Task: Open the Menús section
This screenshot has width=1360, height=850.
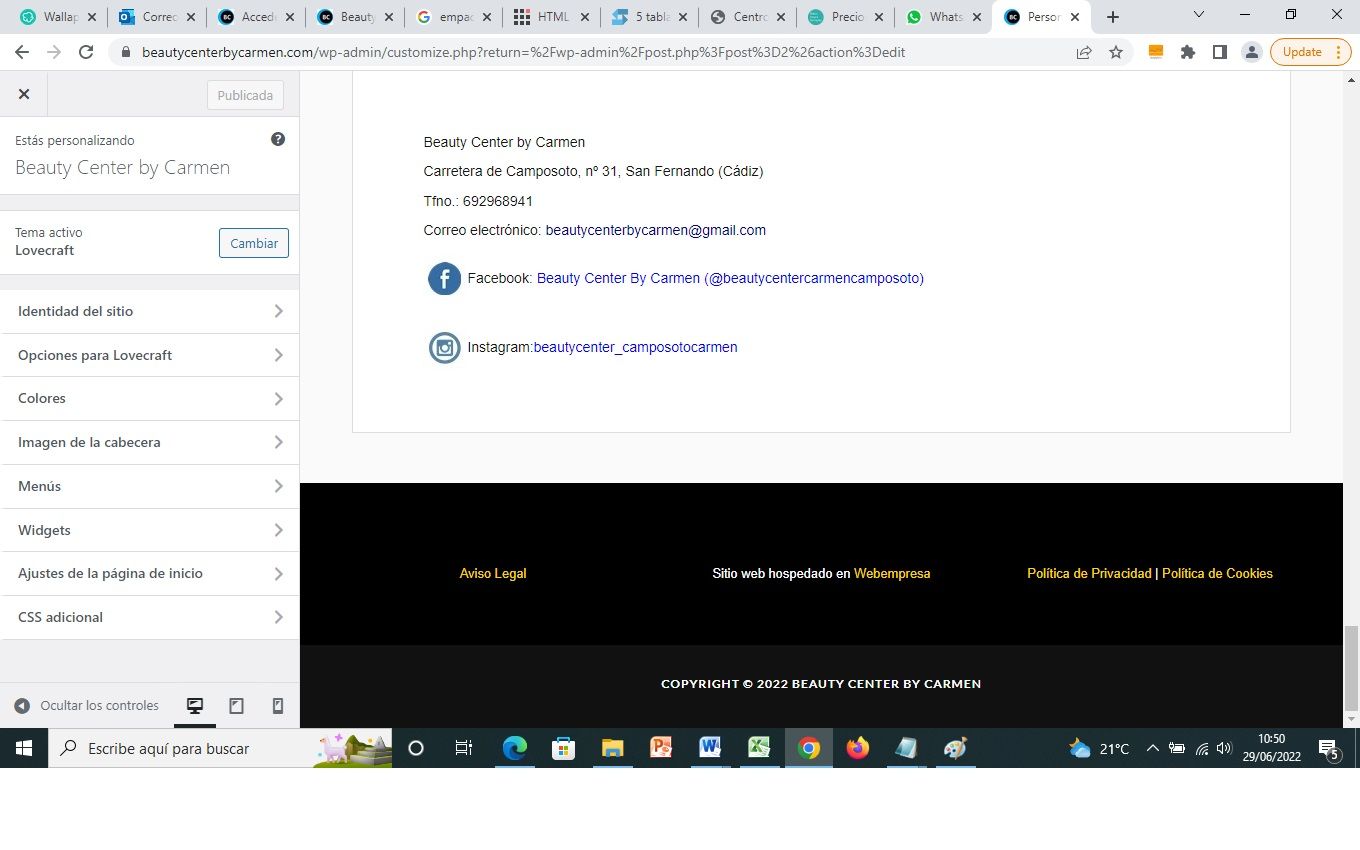Action: [x=150, y=486]
